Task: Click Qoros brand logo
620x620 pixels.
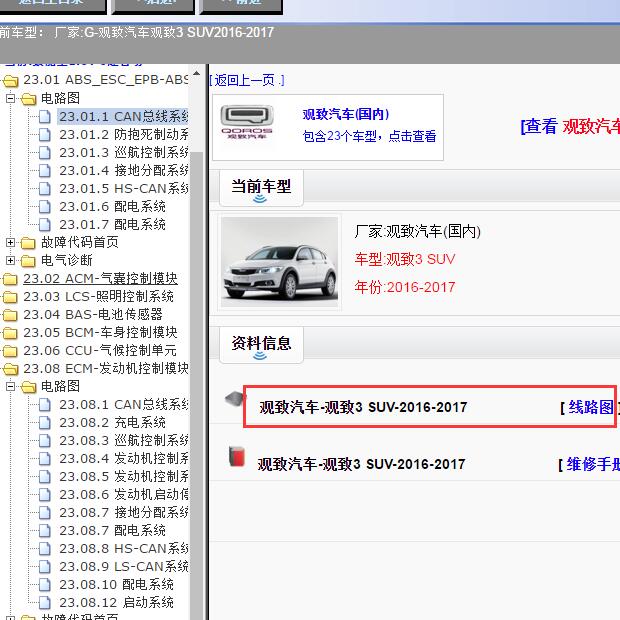Action: click(x=247, y=122)
